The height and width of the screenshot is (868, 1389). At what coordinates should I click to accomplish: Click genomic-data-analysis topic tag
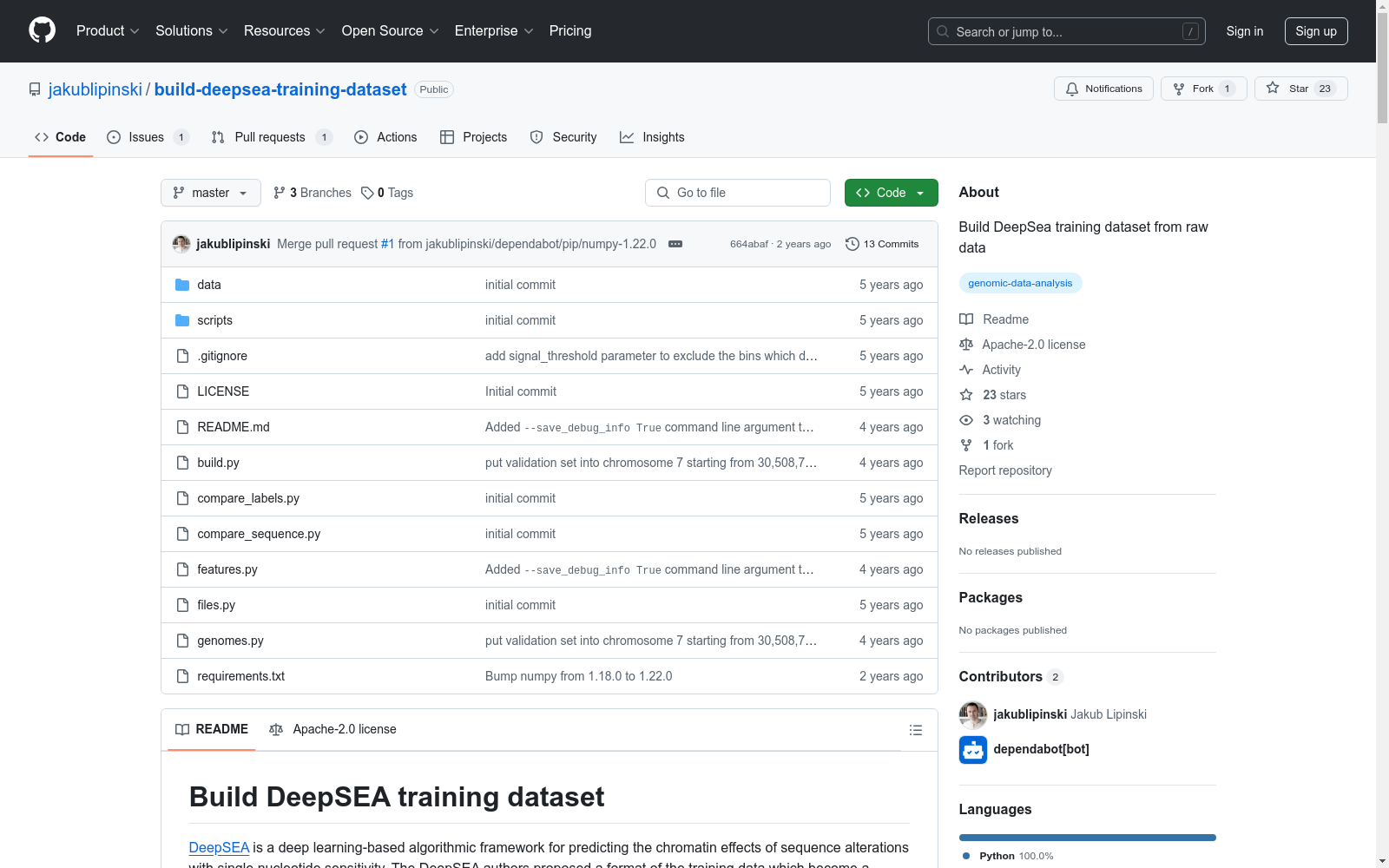point(1020,283)
